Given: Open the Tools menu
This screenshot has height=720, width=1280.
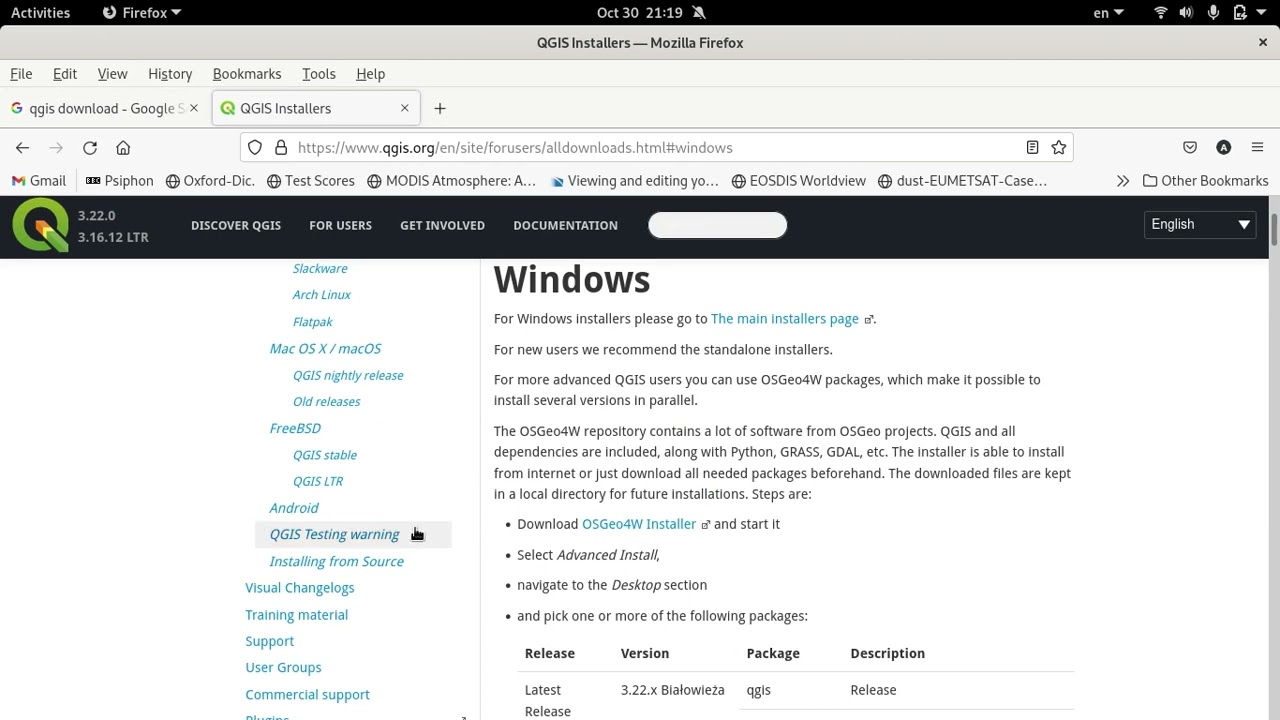Looking at the screenshot, I should (319, 74).
